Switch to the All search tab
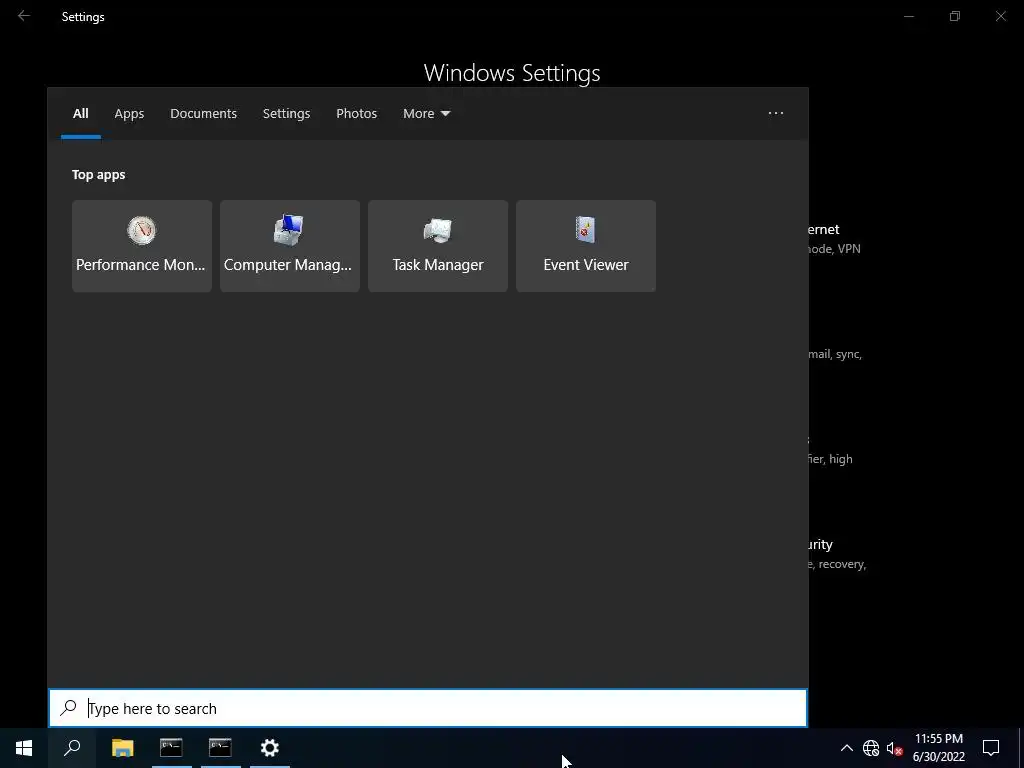The width and height of the screenshot is (1024, 768). pyautogui.click(x=80, y=114)
